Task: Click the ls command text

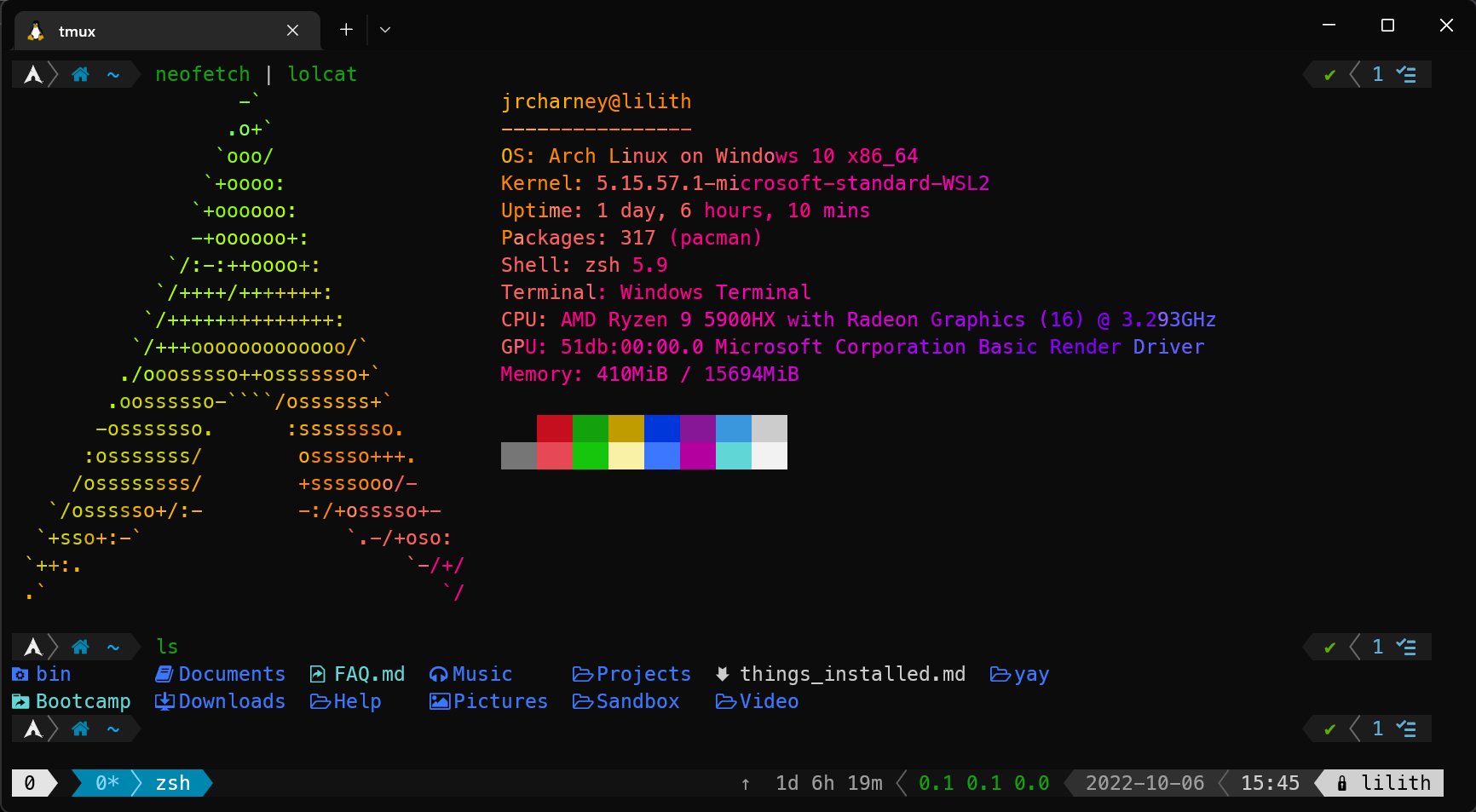Action: point(167,648)
